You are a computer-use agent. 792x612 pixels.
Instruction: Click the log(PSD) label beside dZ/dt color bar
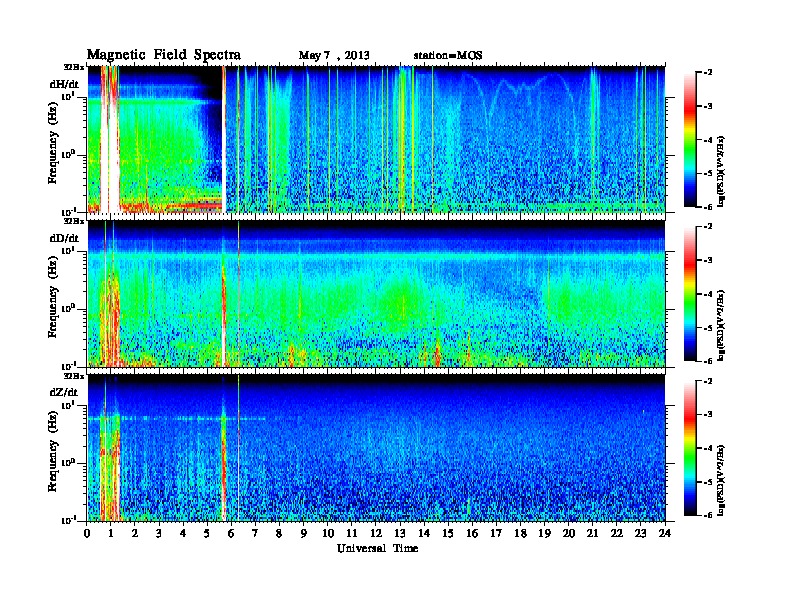722,481
